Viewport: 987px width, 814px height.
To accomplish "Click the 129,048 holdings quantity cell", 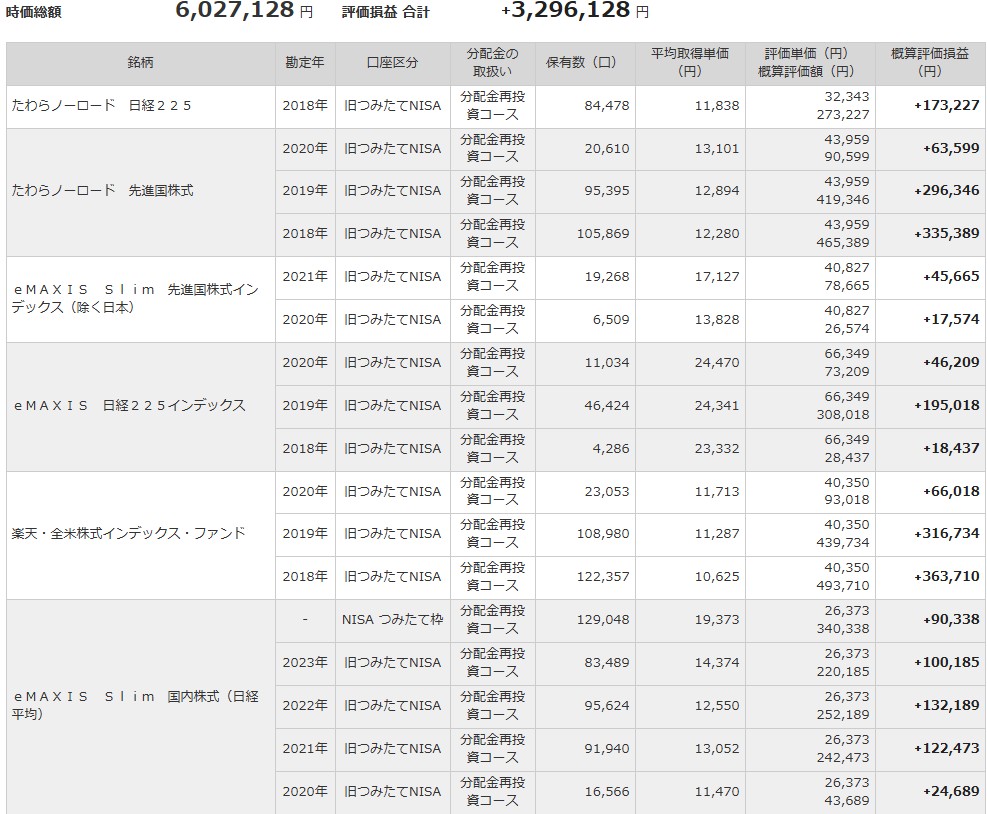I will tap(603, 620).
